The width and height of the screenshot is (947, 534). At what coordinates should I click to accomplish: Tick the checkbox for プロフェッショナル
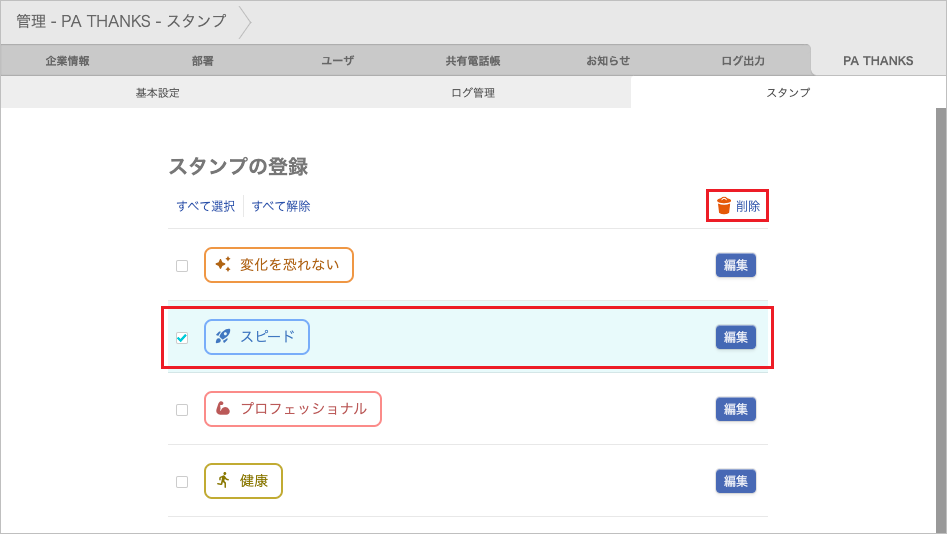182,410
